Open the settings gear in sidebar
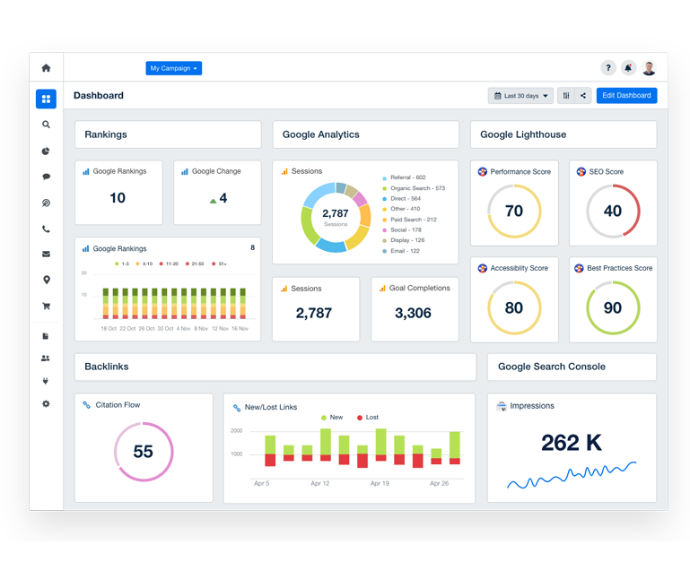Screen dimensions: 690x579 point(46,404)
